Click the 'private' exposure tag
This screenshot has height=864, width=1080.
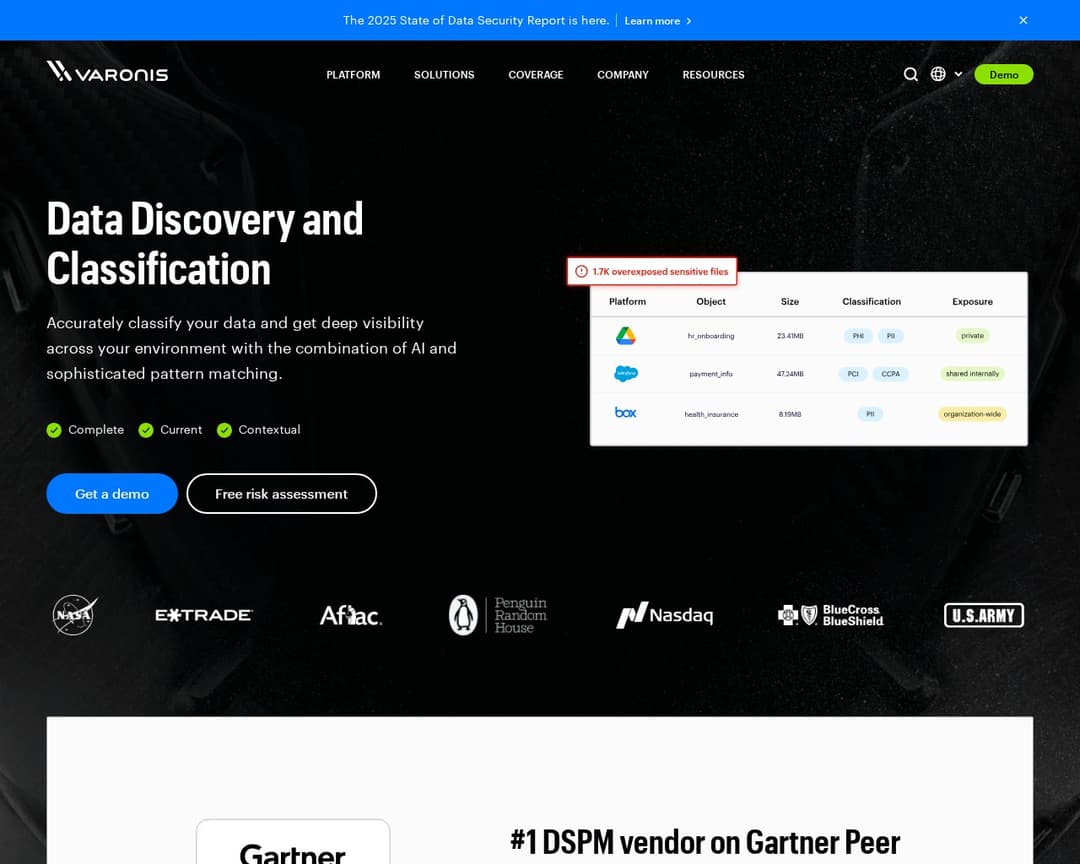[973, 336]
